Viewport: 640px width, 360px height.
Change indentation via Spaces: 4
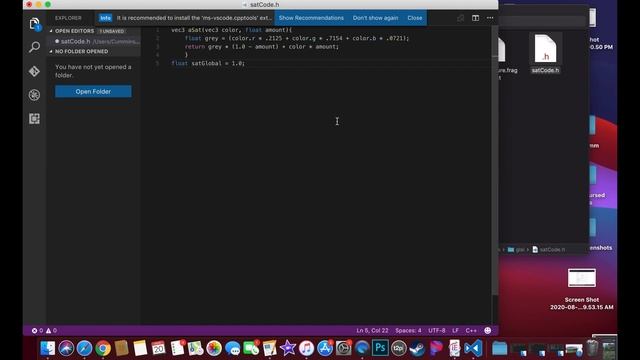coord(408,331)
